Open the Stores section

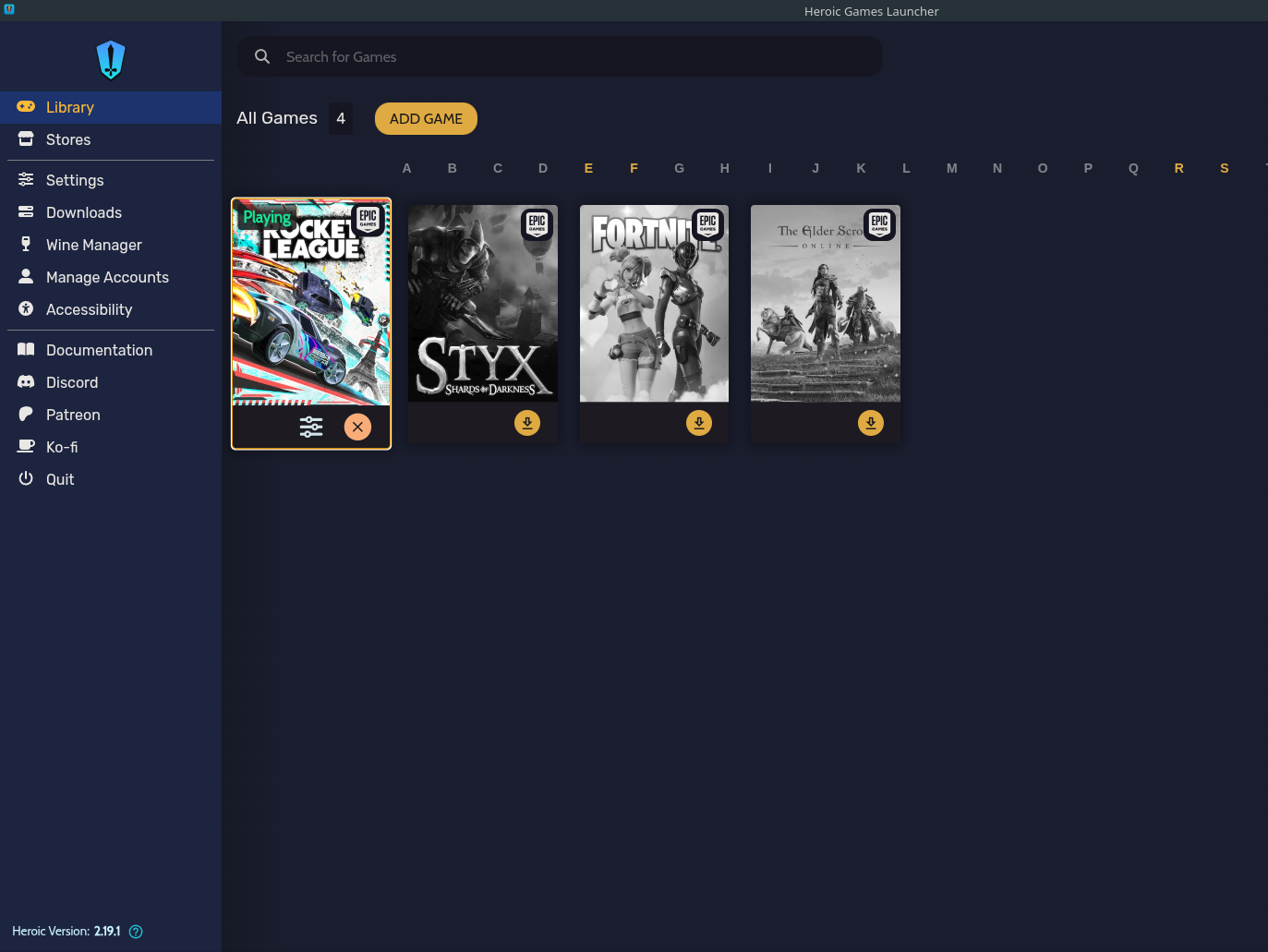[111, 139]
